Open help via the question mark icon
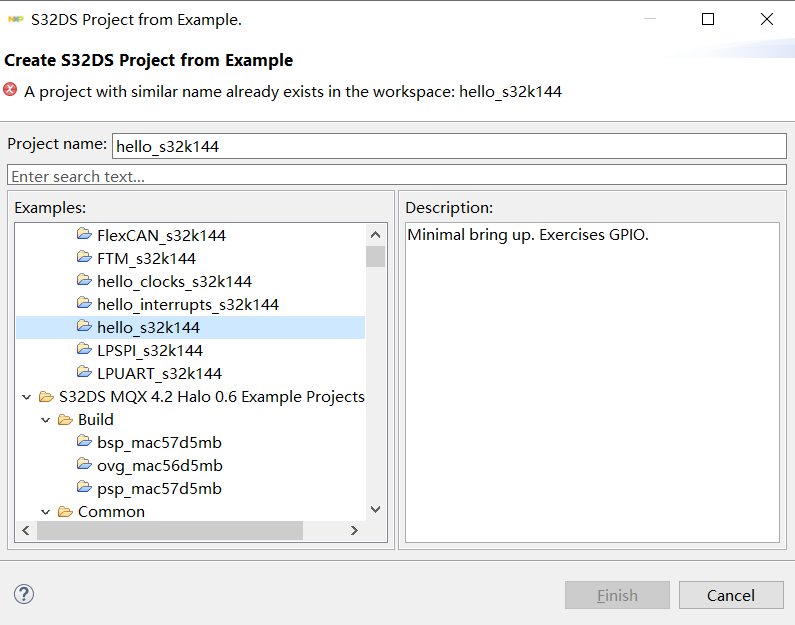 (x=24, y=594)
